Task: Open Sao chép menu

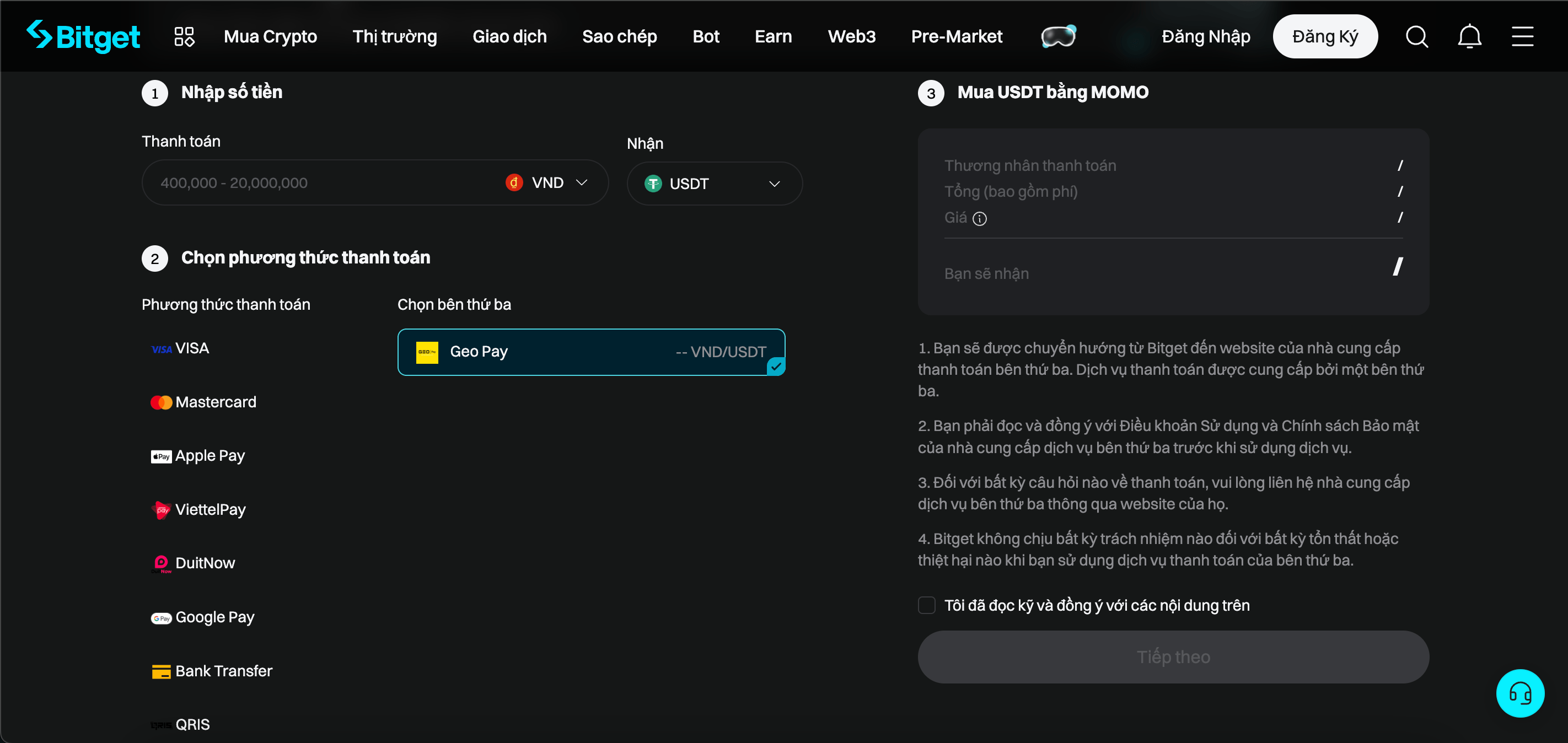Action: pyautogui.click(x=619, y=36)
